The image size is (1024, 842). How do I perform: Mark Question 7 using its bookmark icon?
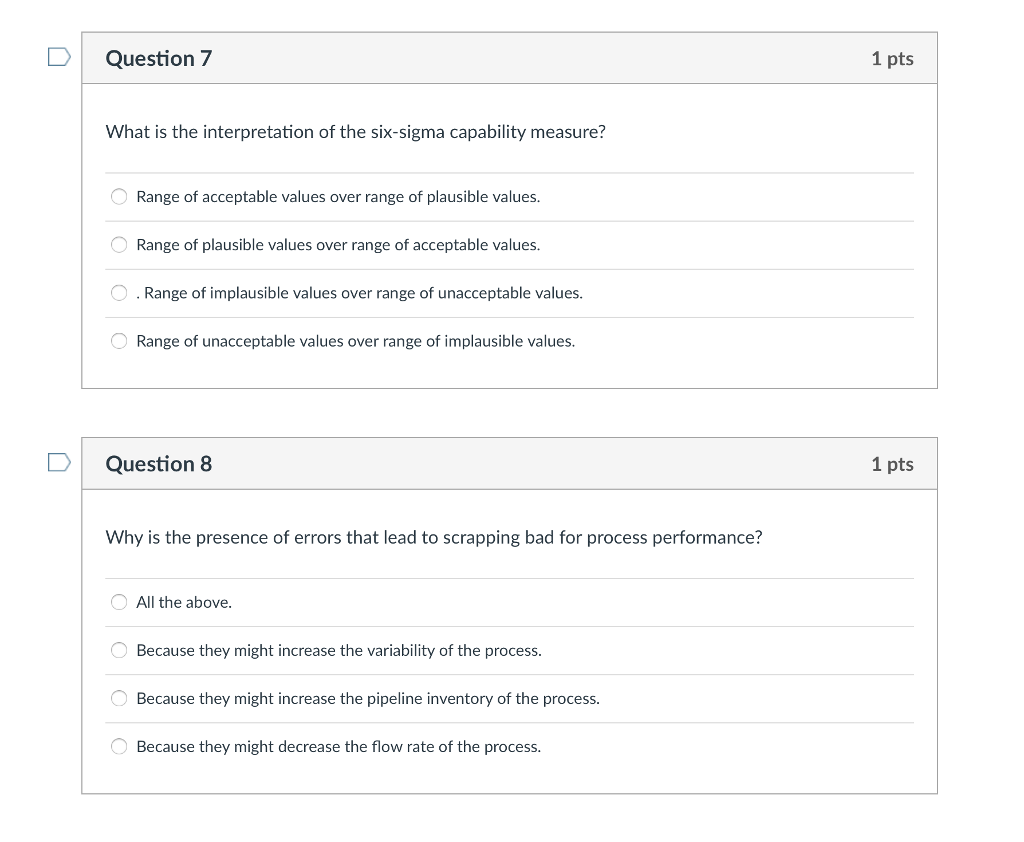tap(58, 58)
